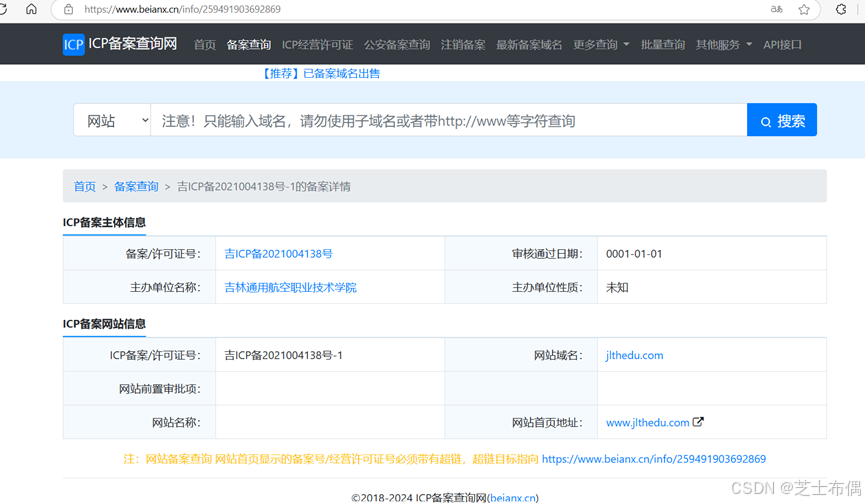Click the ICP logo icon
Screen dimensions: 865x503
(x=73, y=44)
